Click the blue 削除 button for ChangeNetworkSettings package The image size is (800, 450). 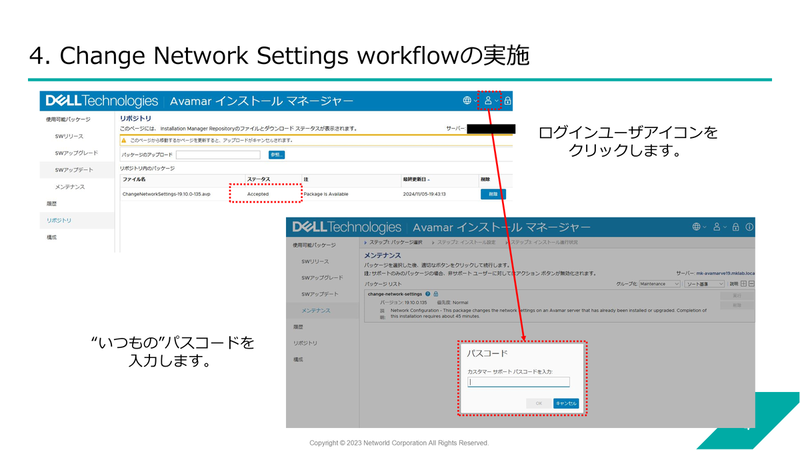tap(493, 194)
